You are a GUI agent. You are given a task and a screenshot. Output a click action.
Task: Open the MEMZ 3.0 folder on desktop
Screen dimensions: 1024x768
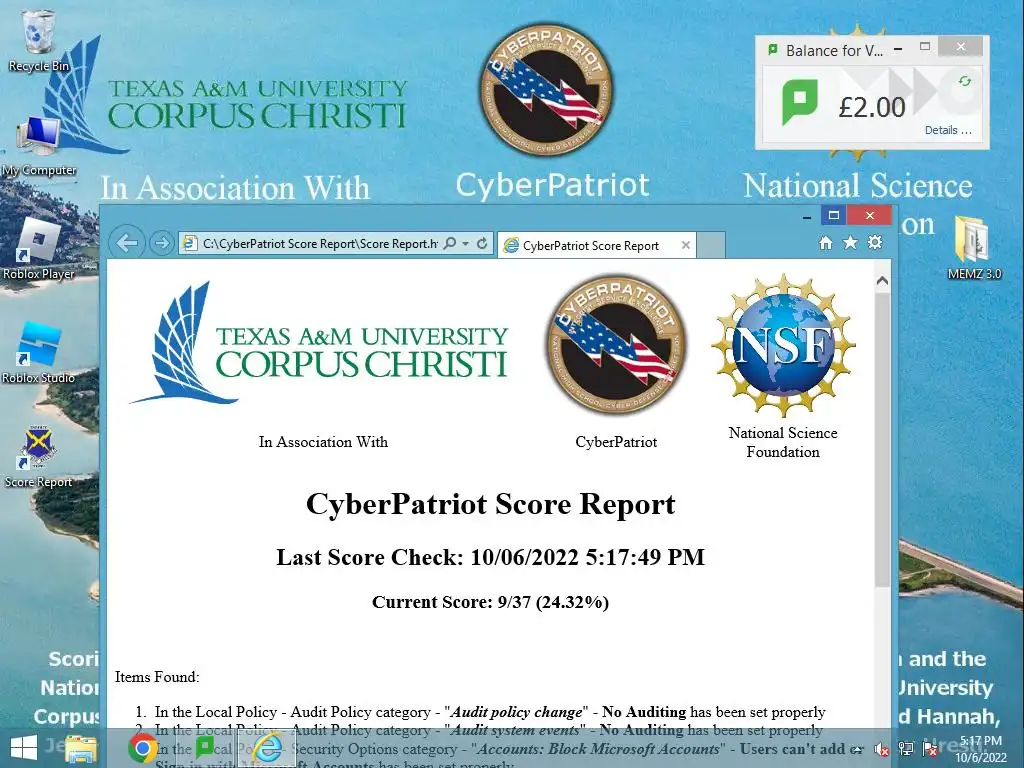[974, 249]
